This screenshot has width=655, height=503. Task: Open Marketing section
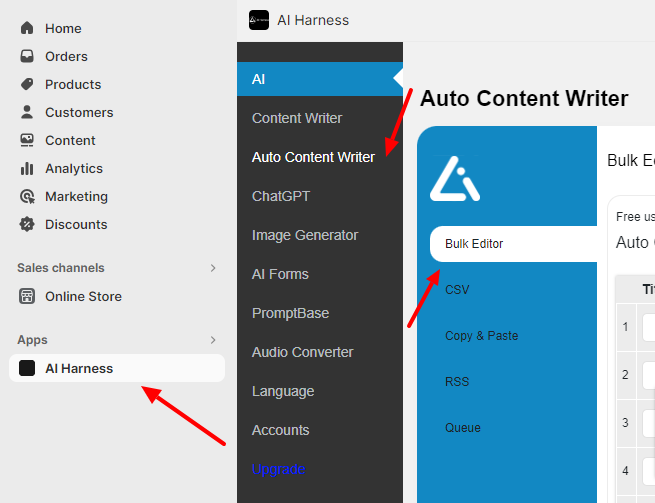(x=76, y=196)
